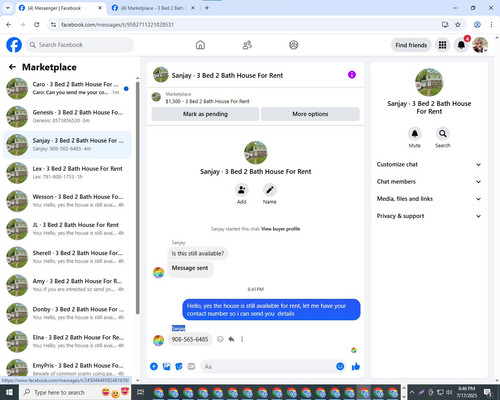The height and width of the screenshot is (400, 500).
Task: Open Task View on the taskbar
Action: tap(141, 392)
